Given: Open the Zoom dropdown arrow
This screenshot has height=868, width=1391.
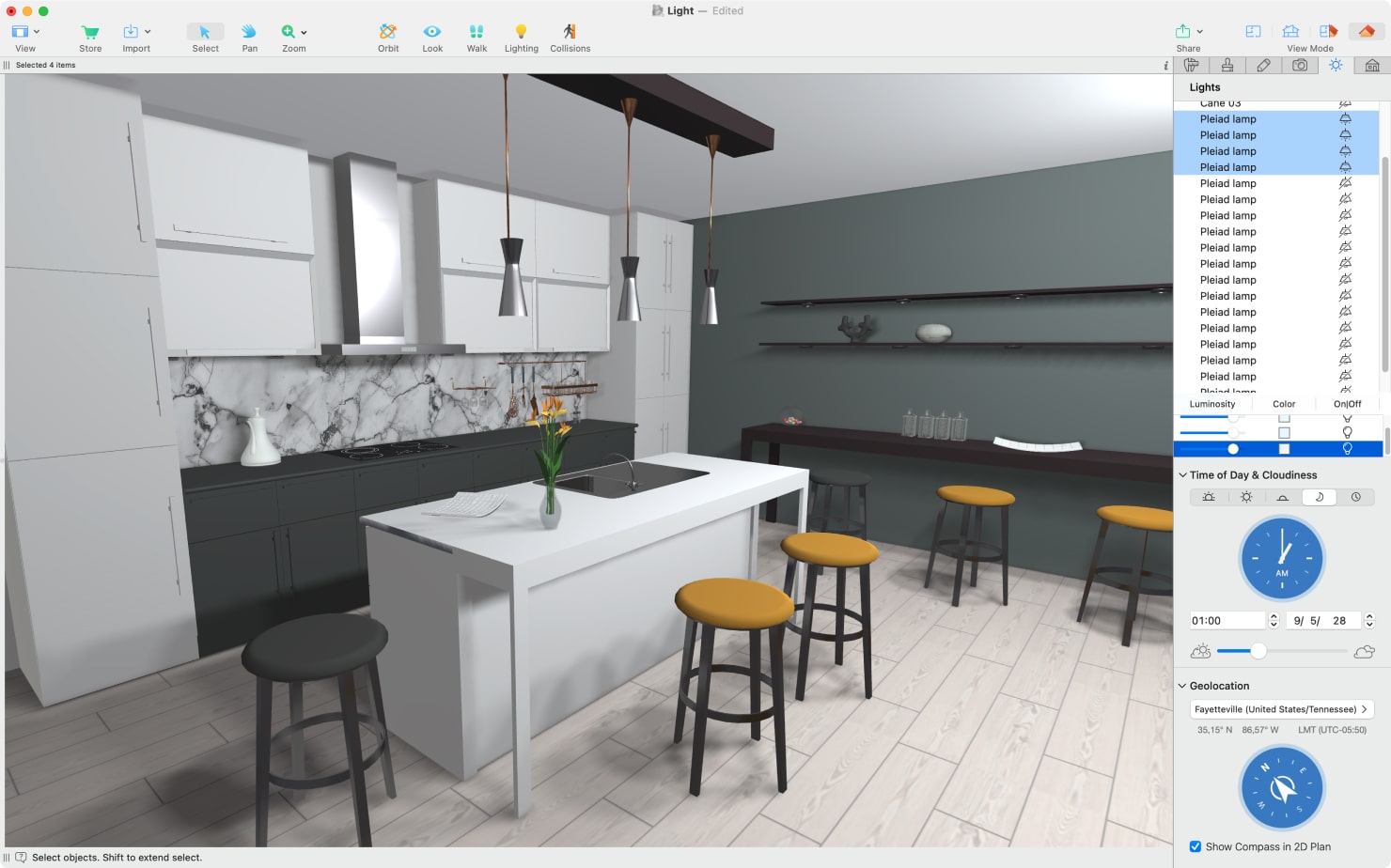Looking at the screenshot, I should click(x=304, y=32).
